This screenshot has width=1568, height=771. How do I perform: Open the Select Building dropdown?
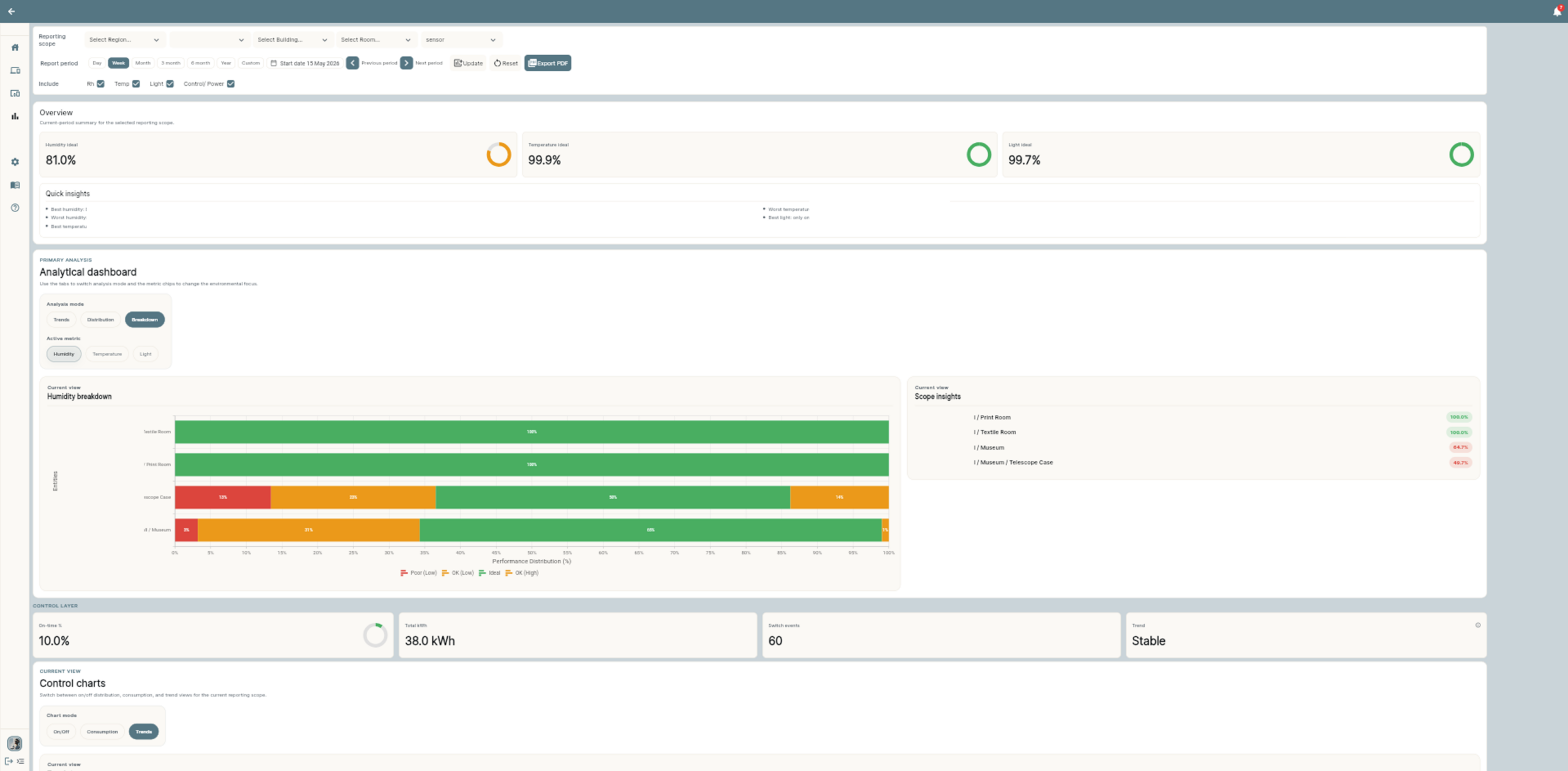click(293, 40)
